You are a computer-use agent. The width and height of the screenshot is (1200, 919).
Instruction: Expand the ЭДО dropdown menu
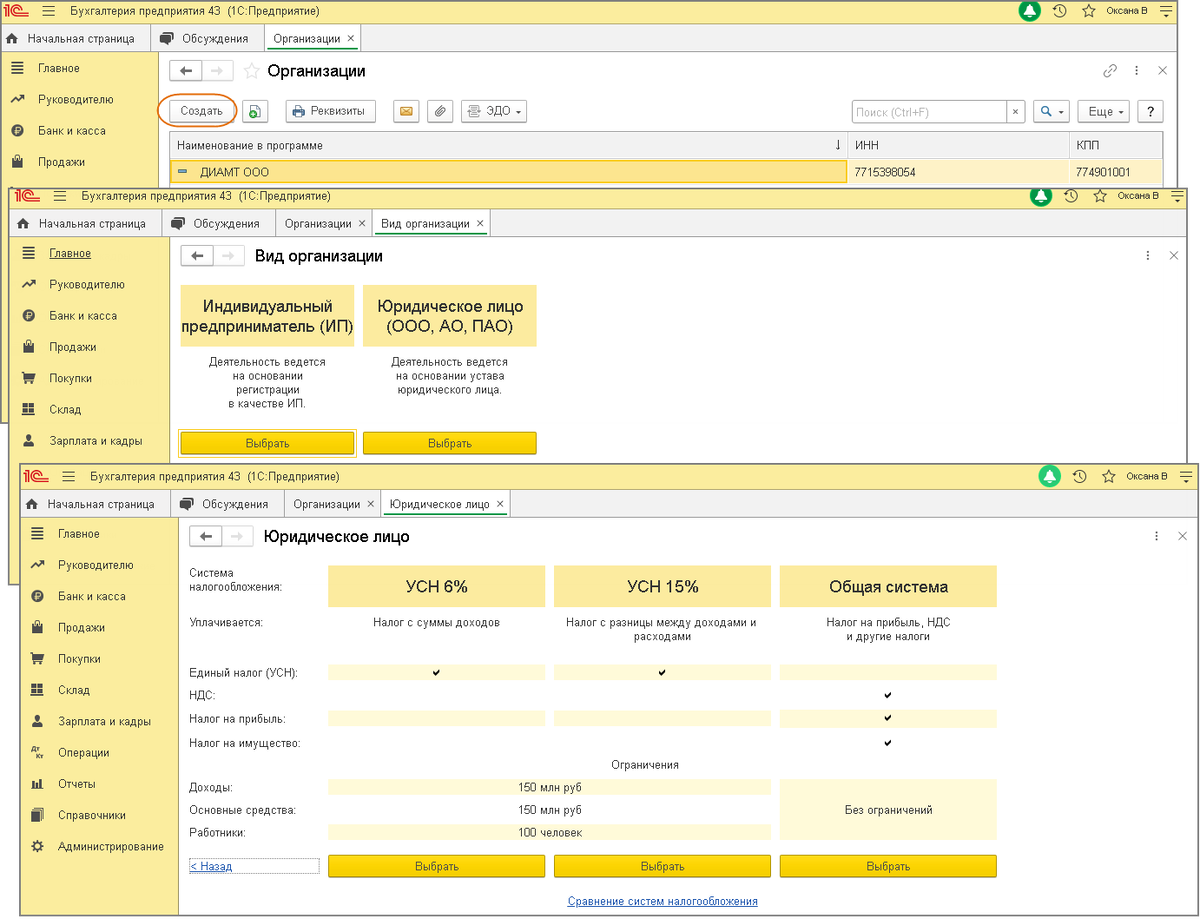click(x=494, y=111)
